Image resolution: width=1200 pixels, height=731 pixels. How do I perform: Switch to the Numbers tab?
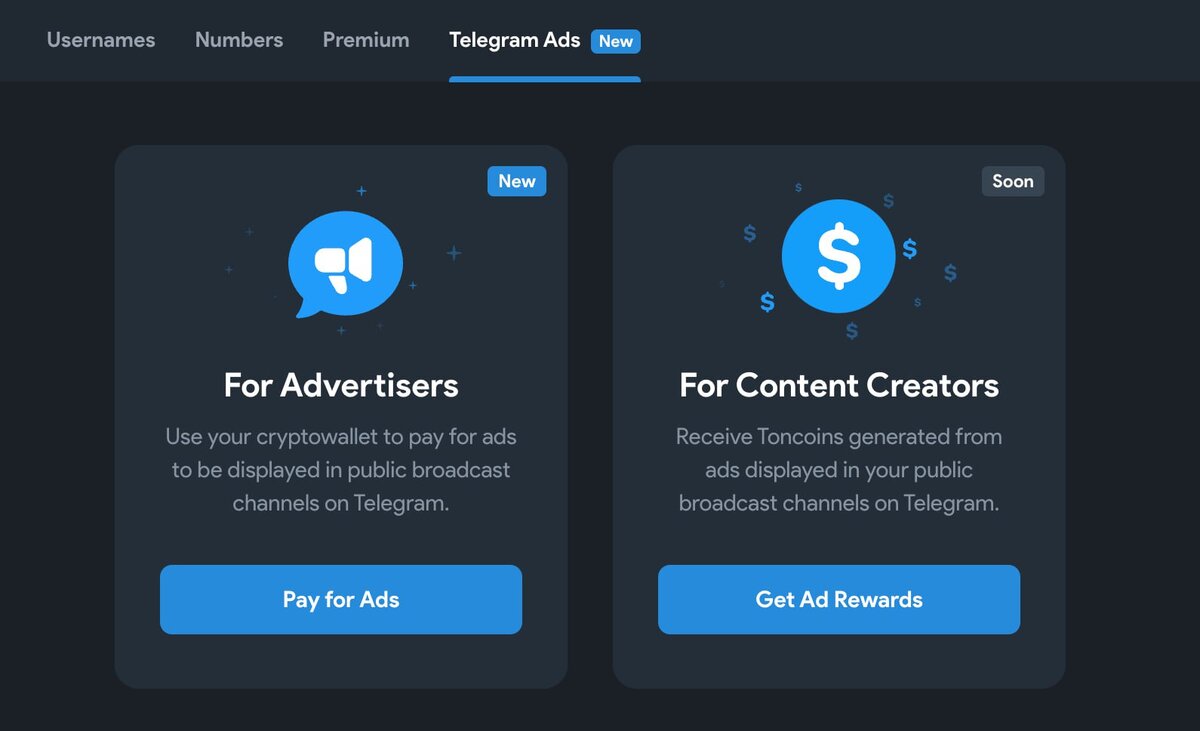(x=239, y=40)
